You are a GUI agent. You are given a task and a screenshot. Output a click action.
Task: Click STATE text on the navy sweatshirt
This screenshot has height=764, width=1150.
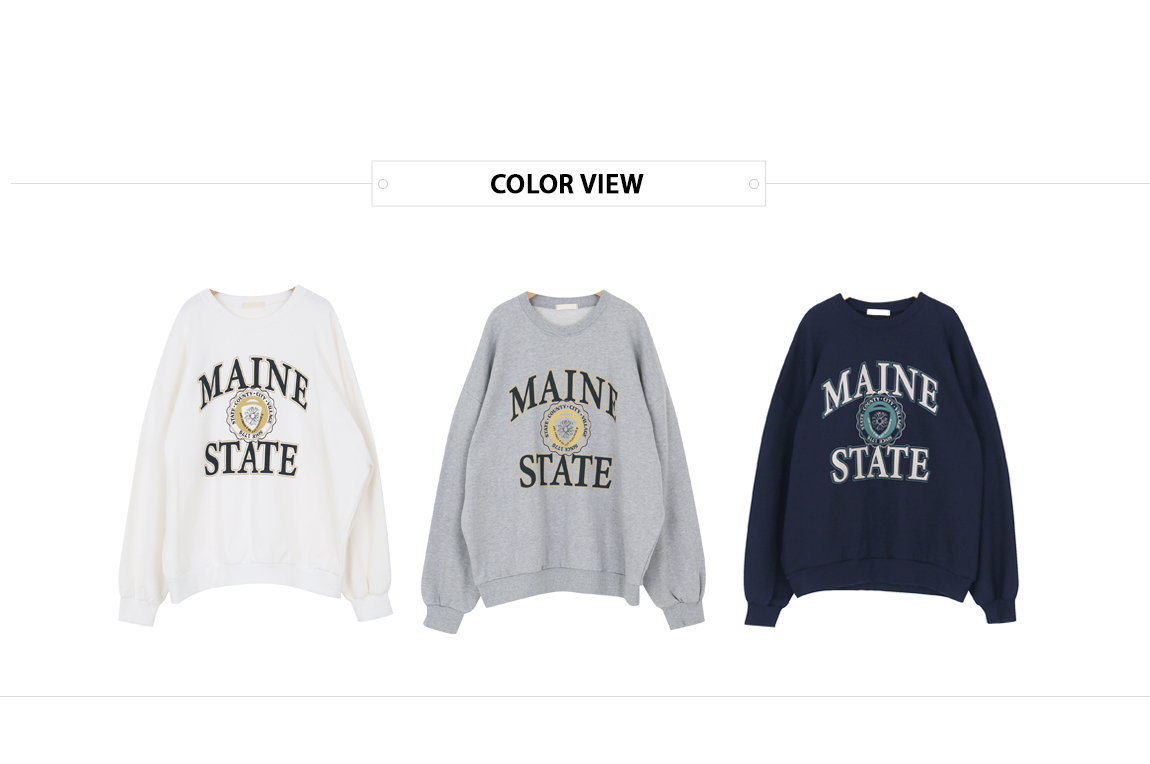point(879,463)
